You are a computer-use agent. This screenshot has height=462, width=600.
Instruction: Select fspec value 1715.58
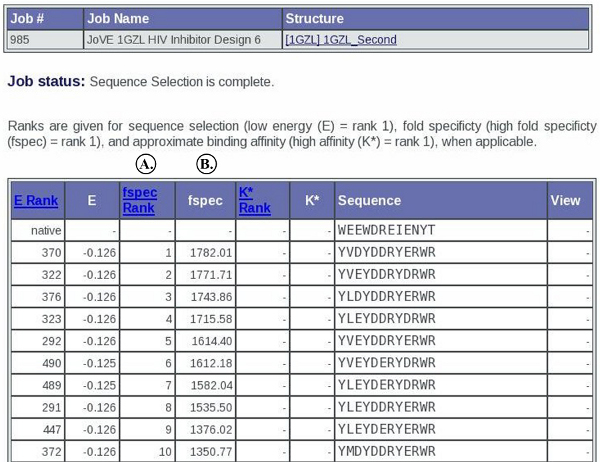(211, 319)
